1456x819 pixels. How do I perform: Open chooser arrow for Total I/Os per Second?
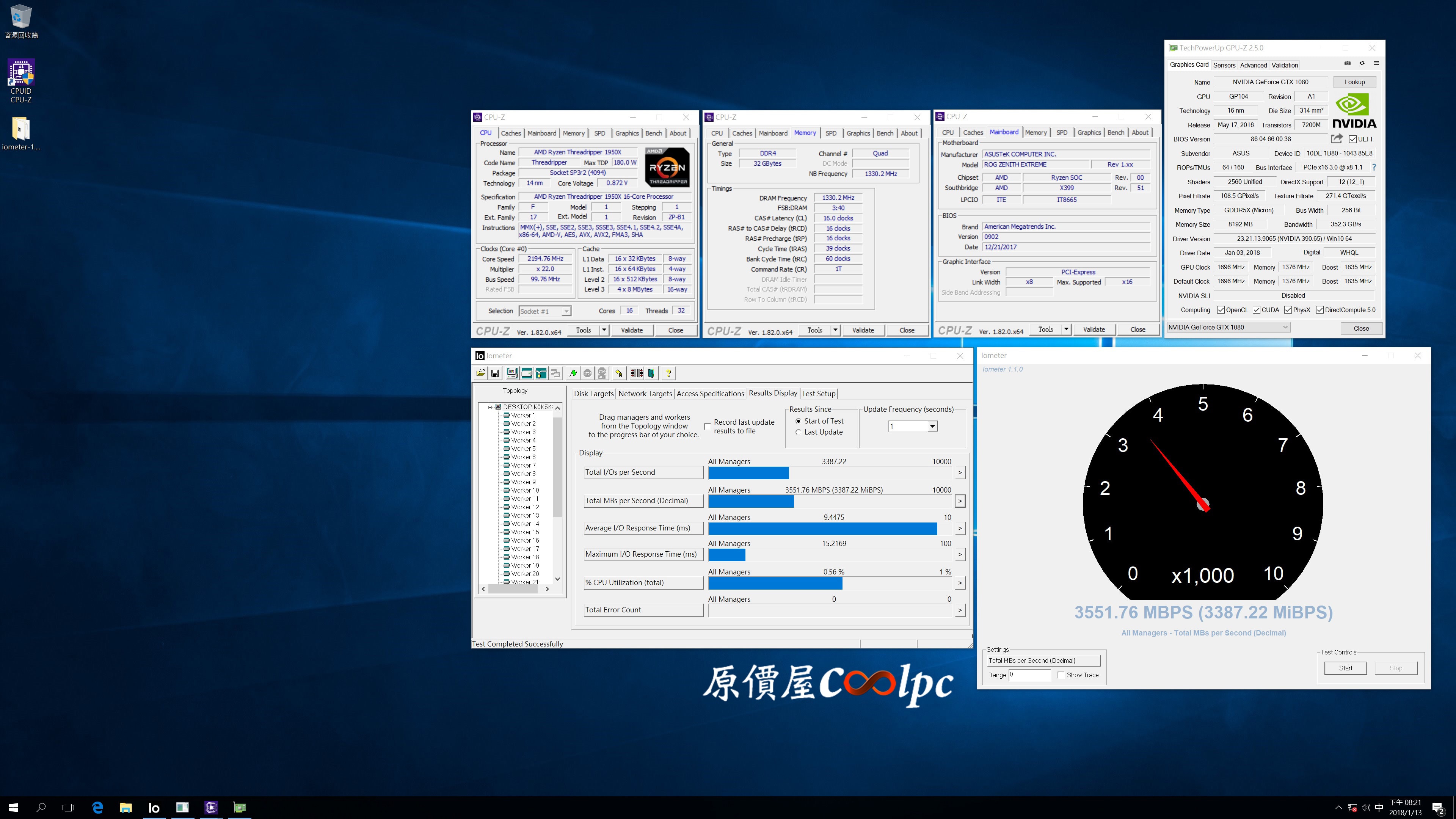(x=960, y=472)
